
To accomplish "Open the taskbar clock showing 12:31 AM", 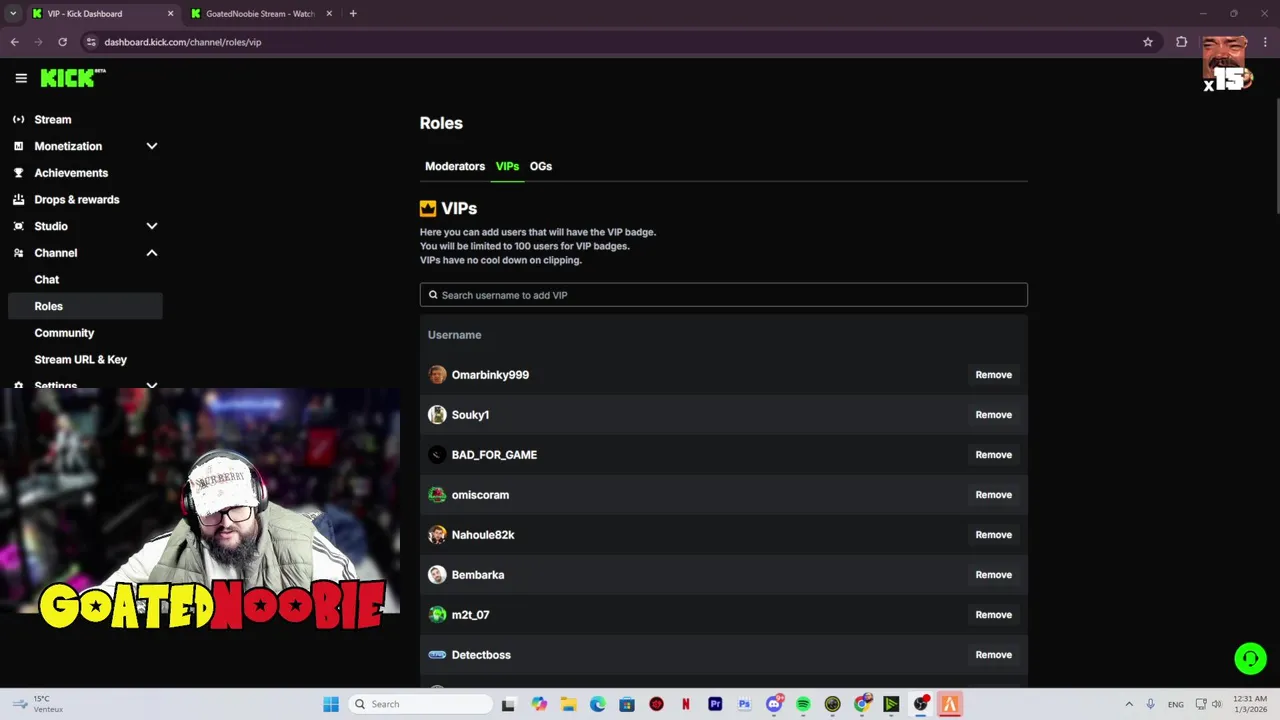I will (1249, 704).
